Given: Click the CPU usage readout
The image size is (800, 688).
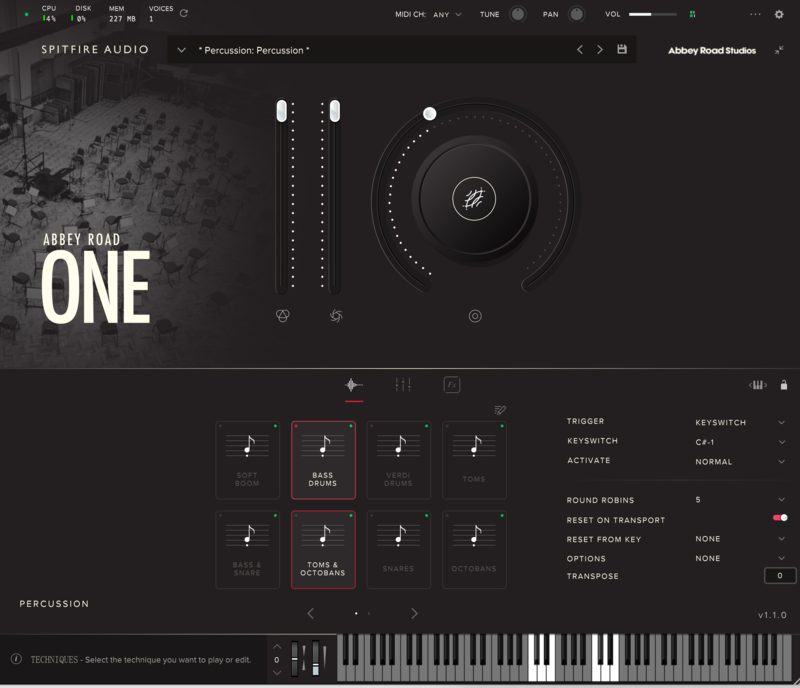Looking at the screenshot, I should pyautogui.click(x=49, y=14).
